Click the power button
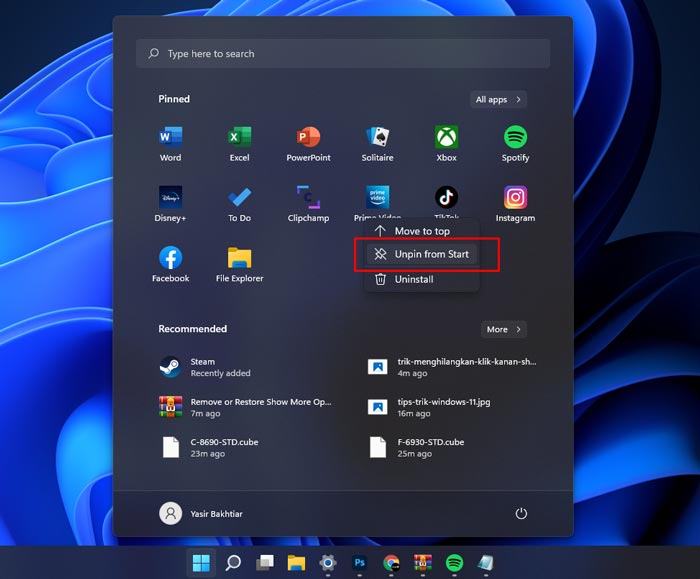This screenshot has height=579, width=700. pos(521,514)
